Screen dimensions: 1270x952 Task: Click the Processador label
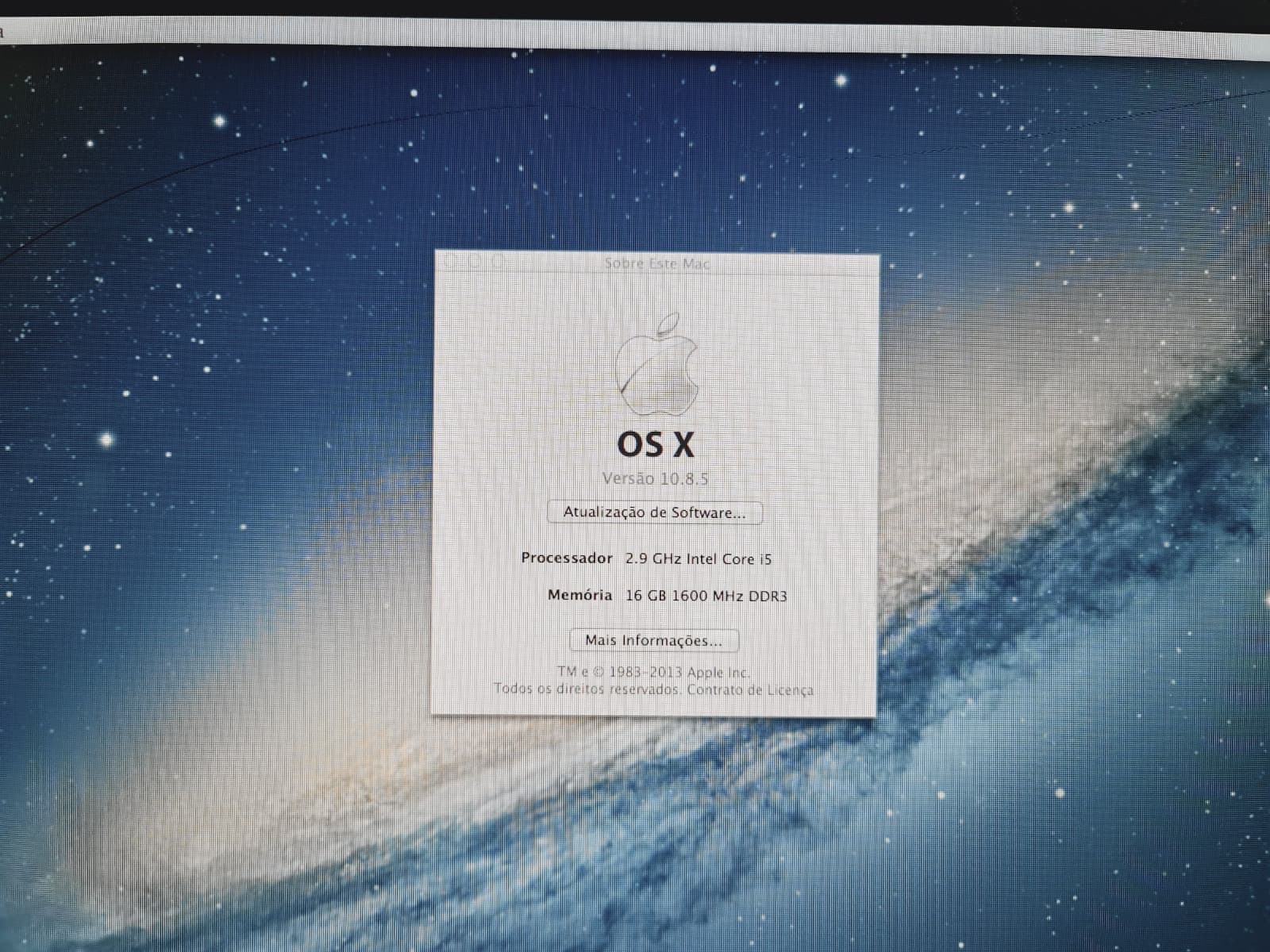[x=567, y=558]
